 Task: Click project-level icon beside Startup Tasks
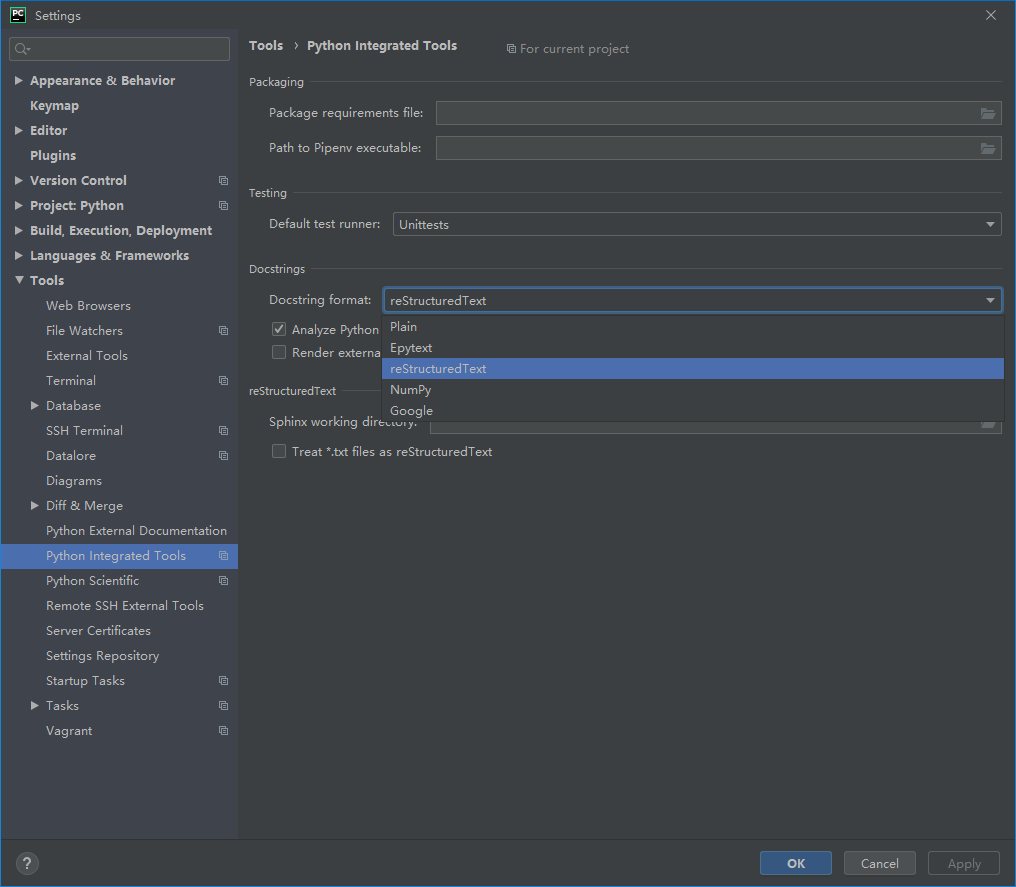pos(224,680)
